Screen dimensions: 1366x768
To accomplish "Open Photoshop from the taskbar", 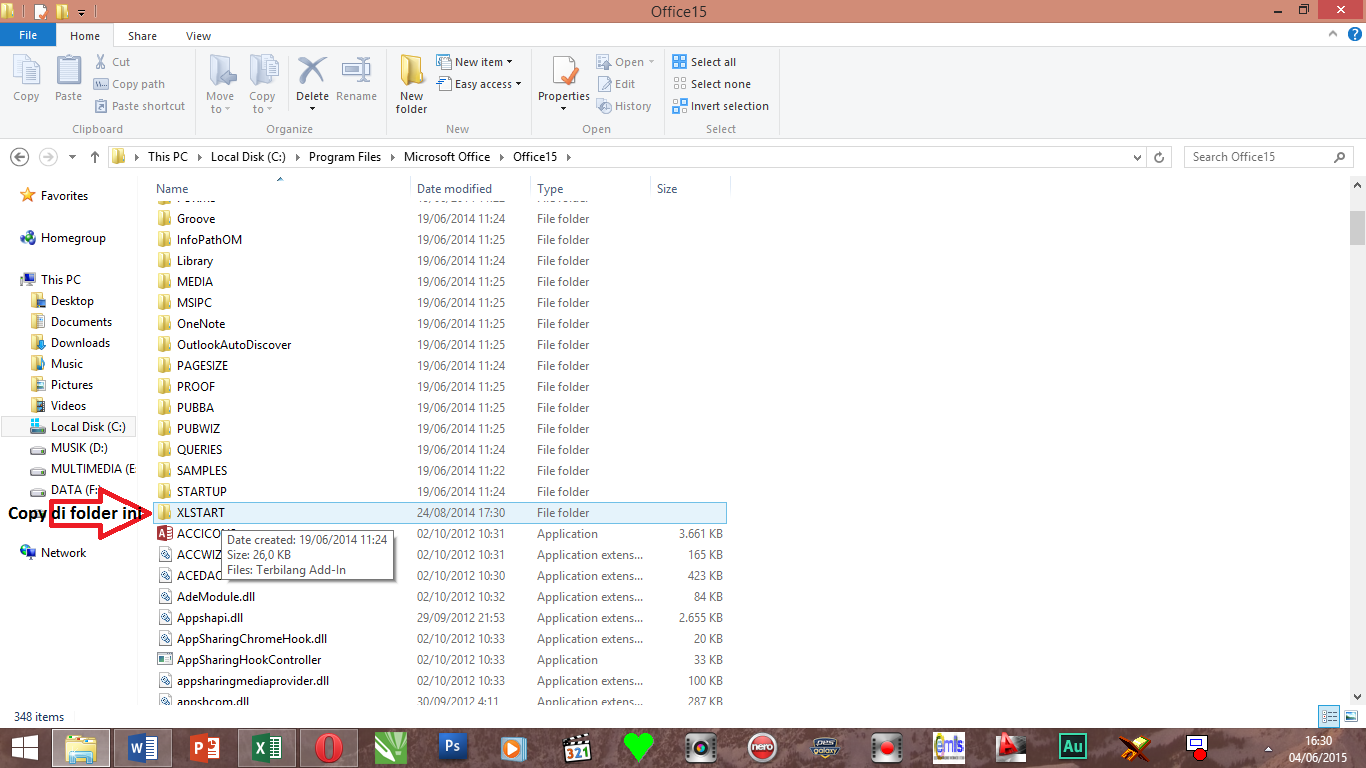I will (x=452, y=748).
